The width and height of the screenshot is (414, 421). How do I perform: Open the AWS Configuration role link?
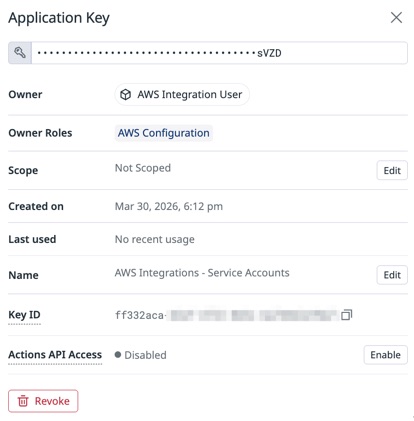click(x=164, y=133)
